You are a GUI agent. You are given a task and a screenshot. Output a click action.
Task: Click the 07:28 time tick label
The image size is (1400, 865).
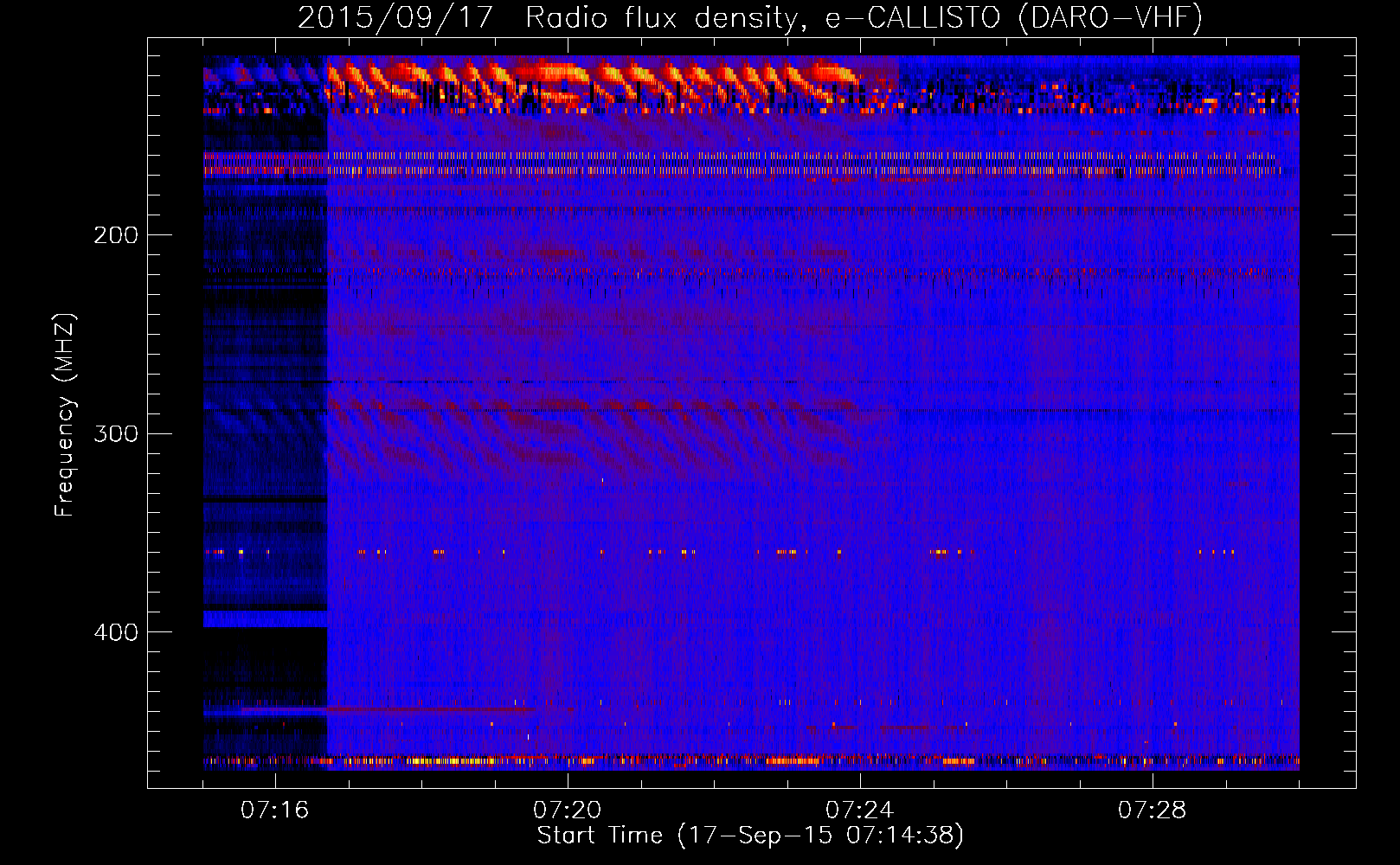click(1153, 811)
